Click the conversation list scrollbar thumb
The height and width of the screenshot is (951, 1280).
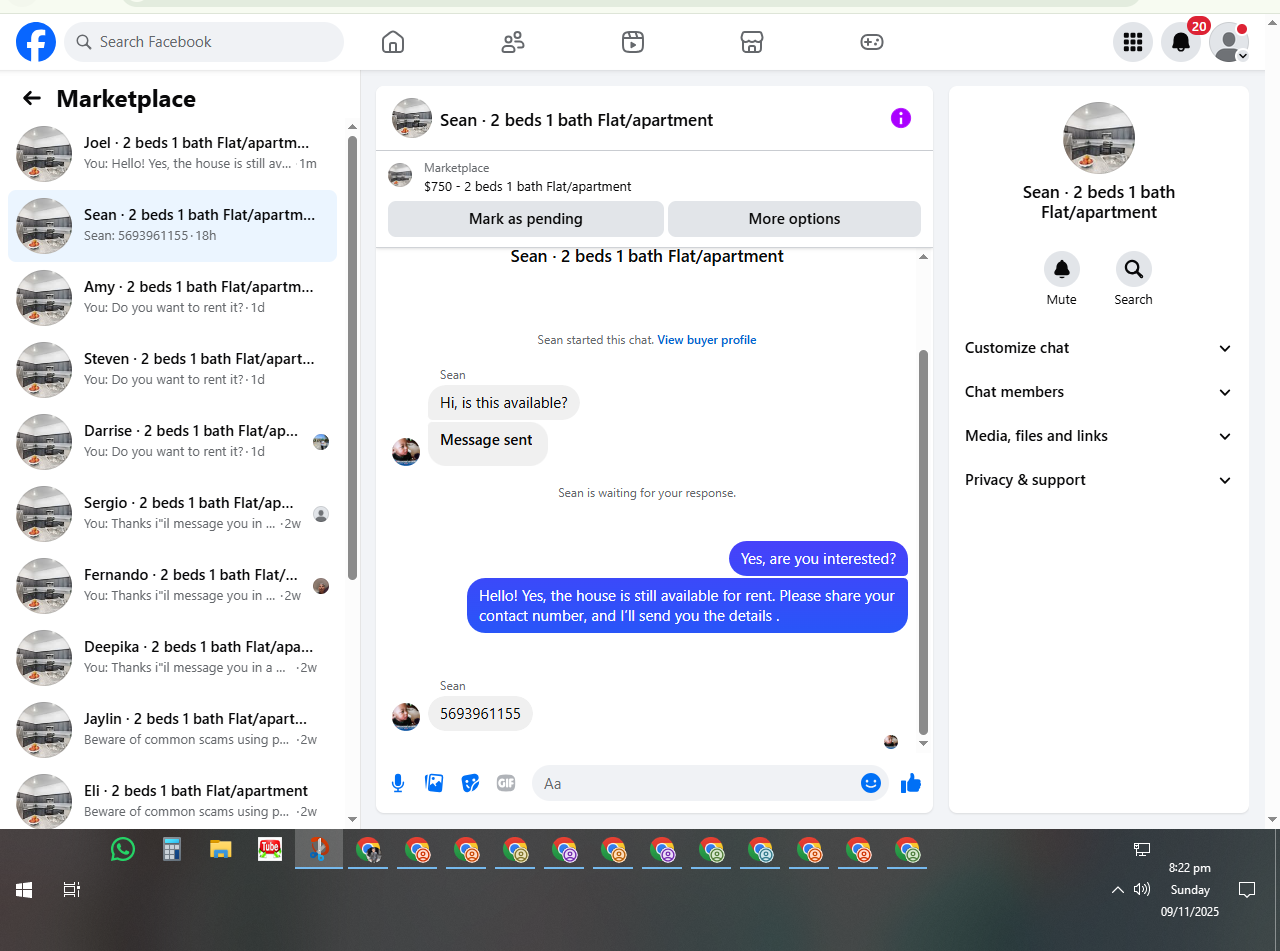[x=352, y=358]
